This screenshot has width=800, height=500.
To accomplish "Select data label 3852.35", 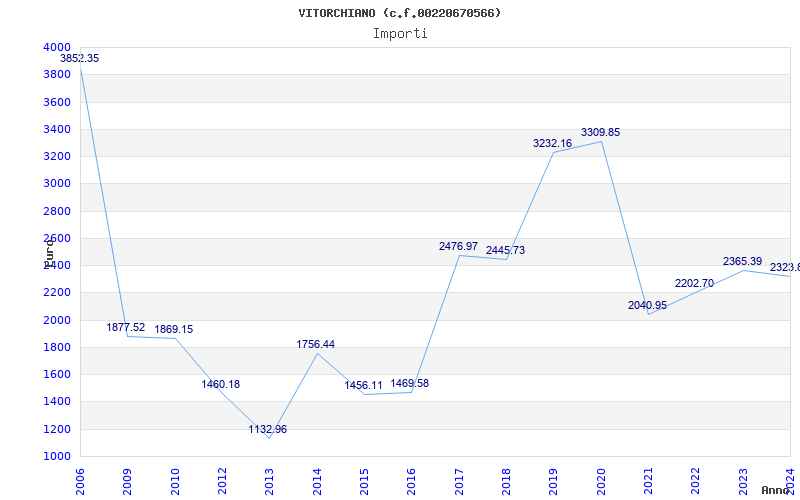I will [x=80, y=58].
